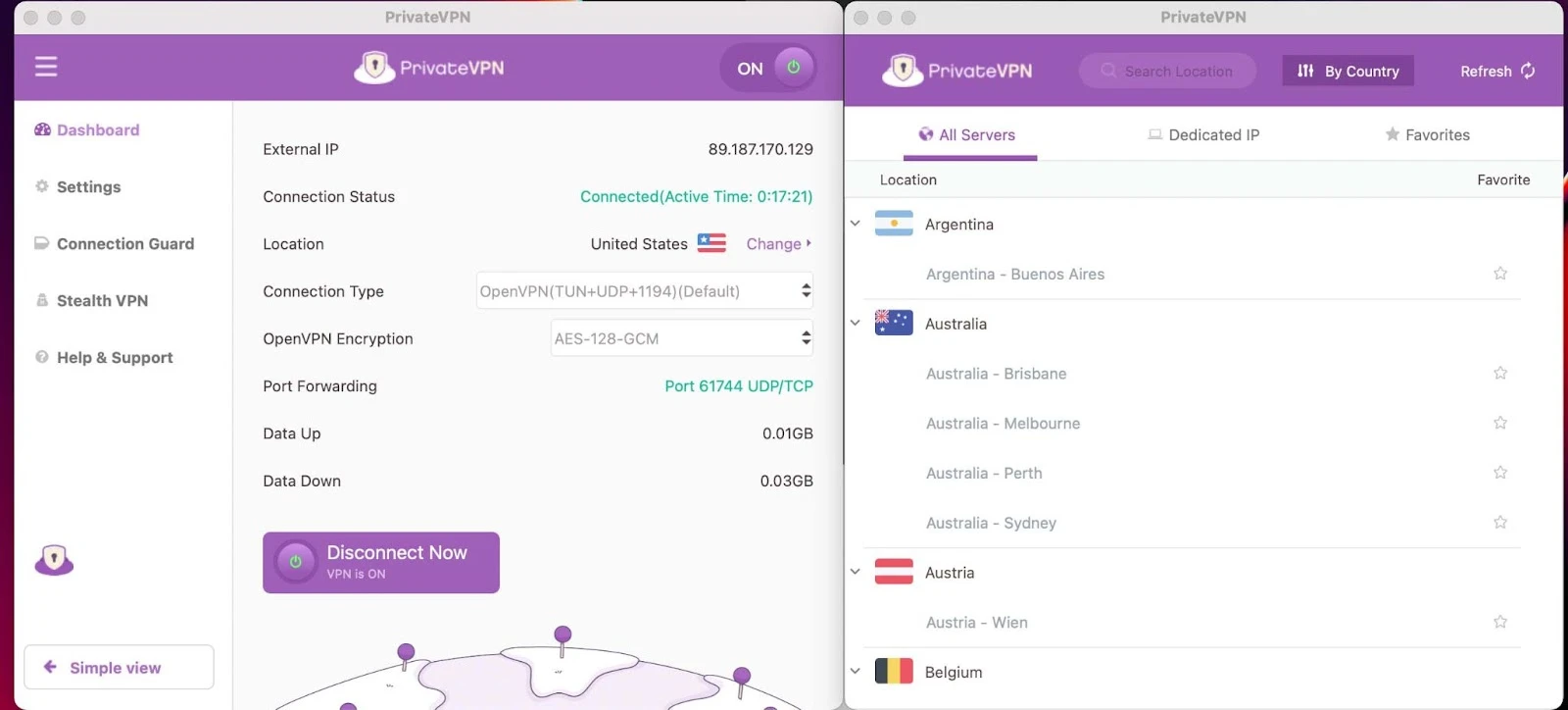Open Stealth VPN in sidebar
1568x710 pixels.
click(92, 300)
